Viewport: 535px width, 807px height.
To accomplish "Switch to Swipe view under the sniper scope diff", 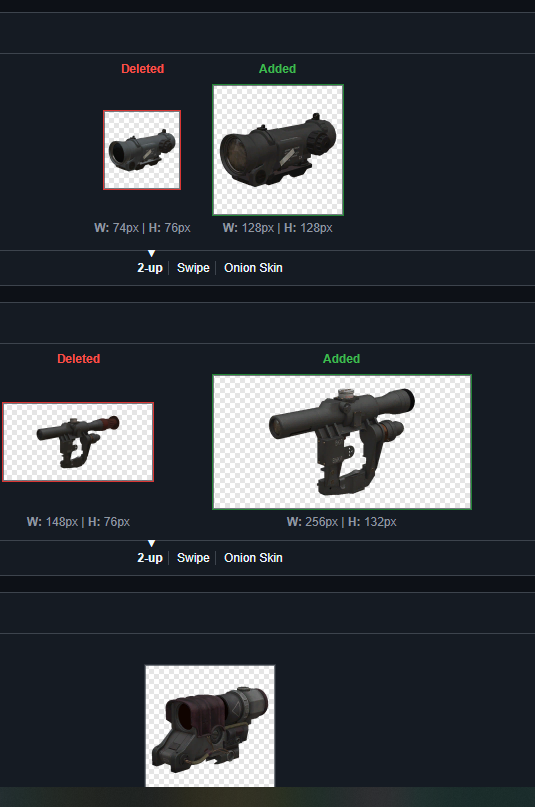I will tap(193, 558).
